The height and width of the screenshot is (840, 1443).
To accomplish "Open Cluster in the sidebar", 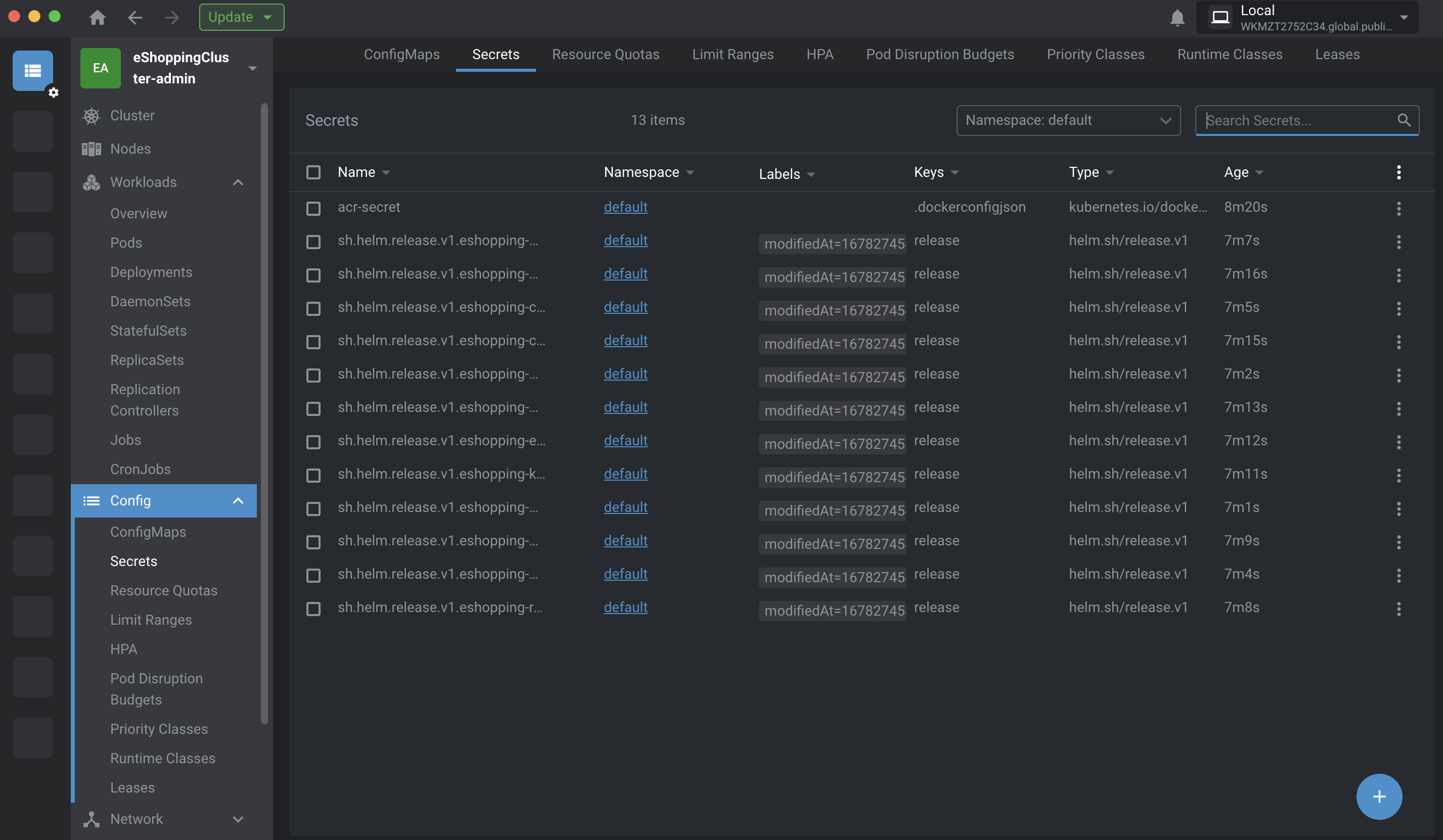I will click(x=132, y=116).
